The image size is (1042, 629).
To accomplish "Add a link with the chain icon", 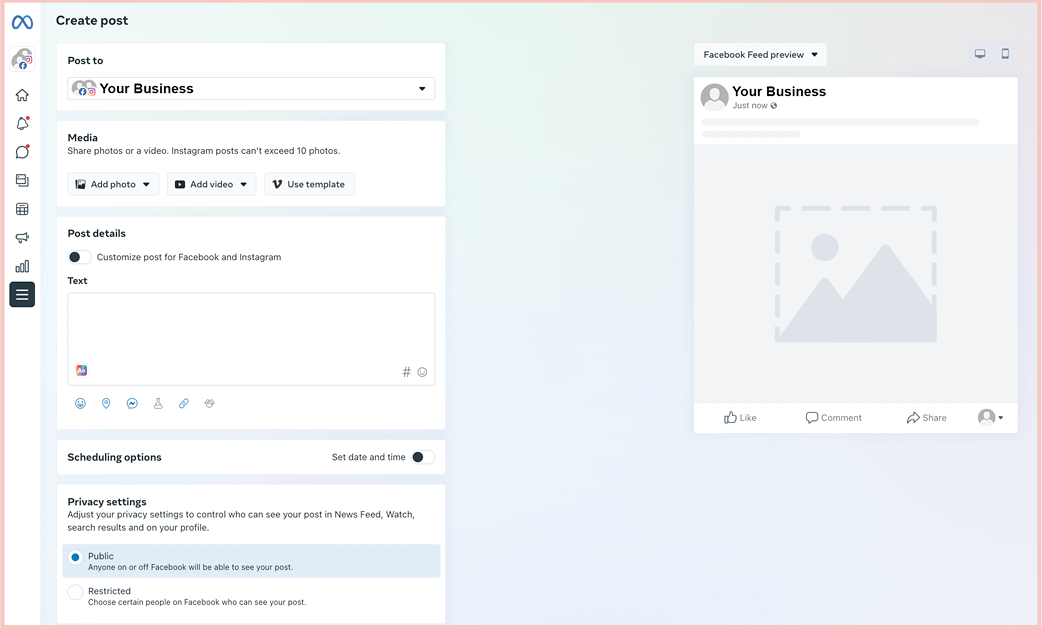I will point(184,403).
